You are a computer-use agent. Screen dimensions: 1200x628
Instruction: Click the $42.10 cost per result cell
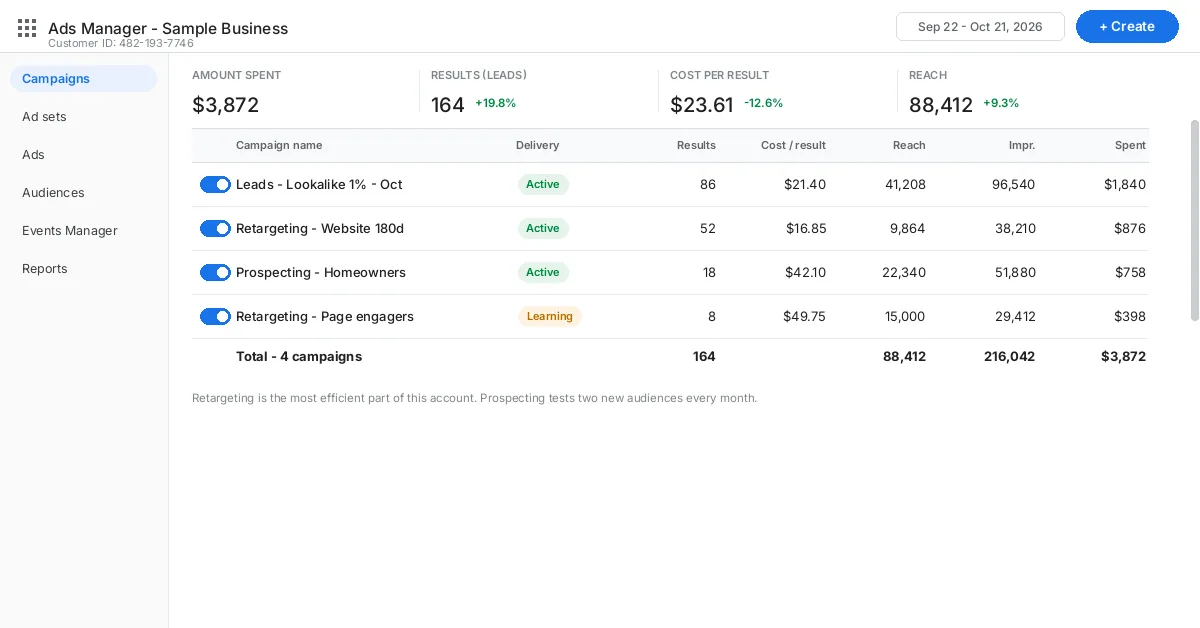coord(805,273)
